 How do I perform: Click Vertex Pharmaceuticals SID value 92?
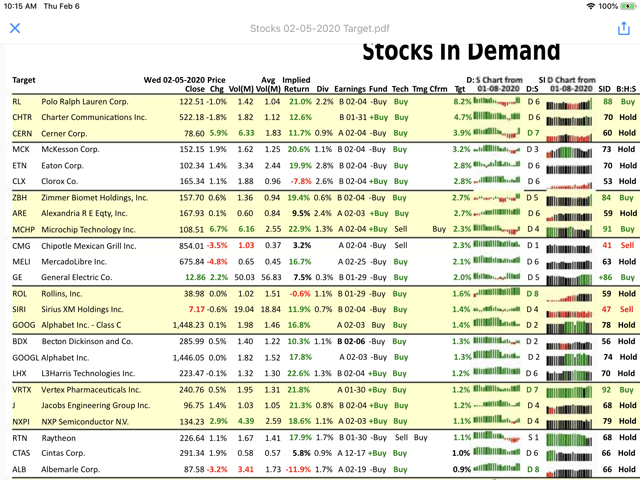pos(607,390)
